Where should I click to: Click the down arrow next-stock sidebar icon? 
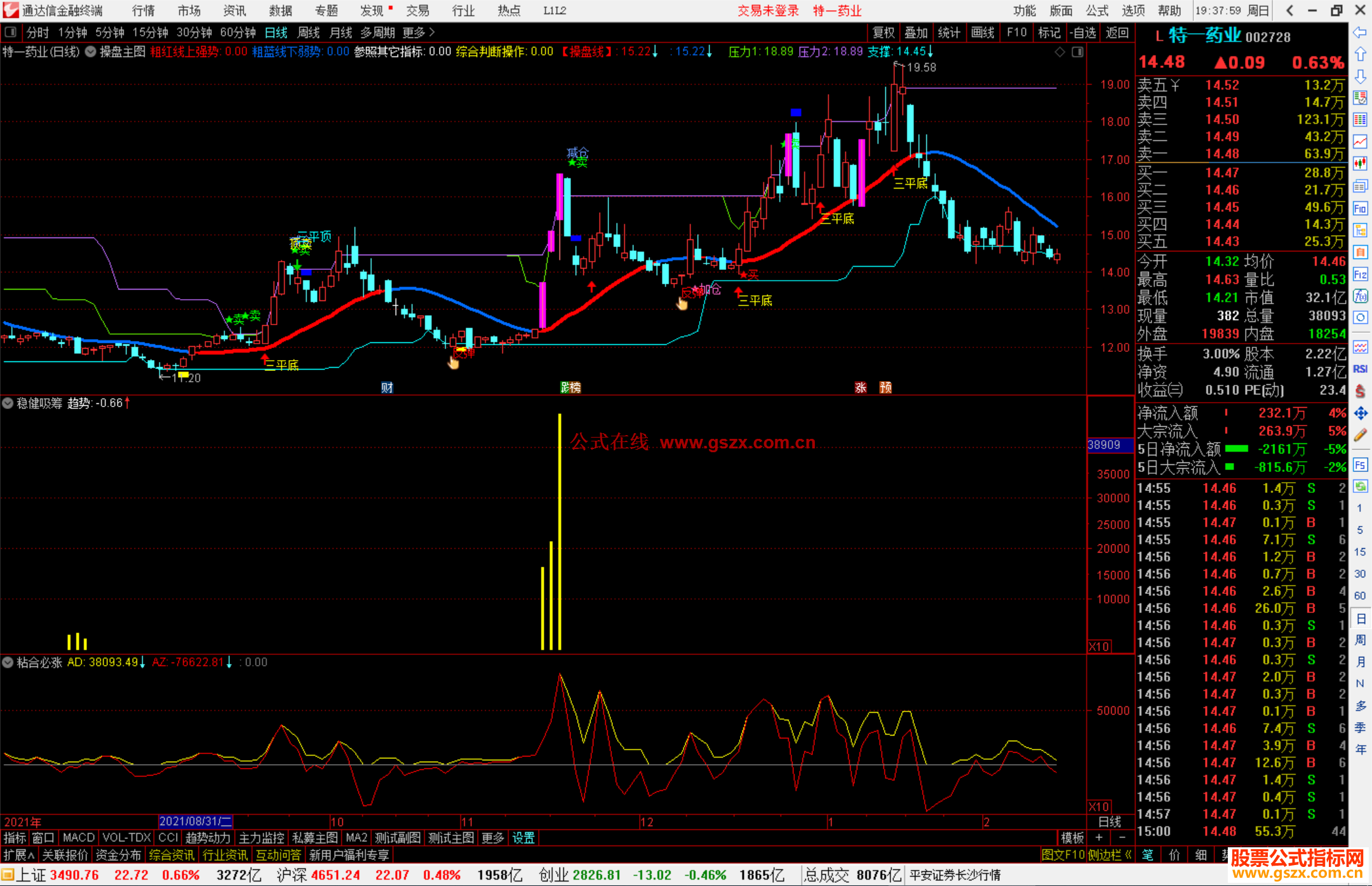click(x=1360, y=77)
